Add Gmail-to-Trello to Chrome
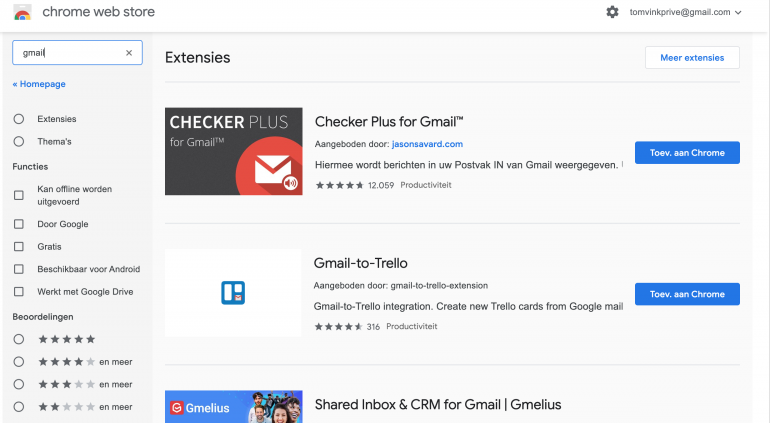 point(687,294)
